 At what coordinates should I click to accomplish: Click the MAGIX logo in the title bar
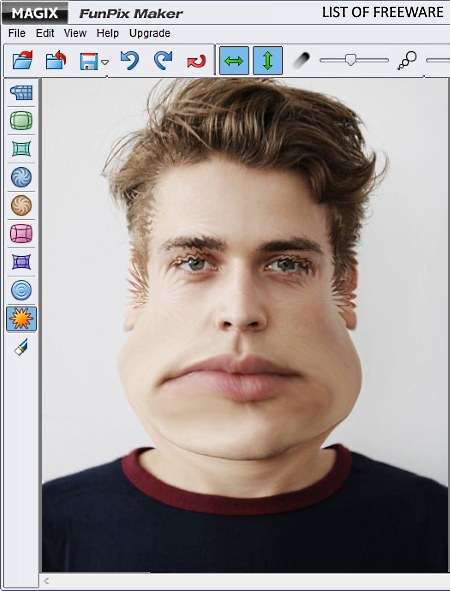35,13
